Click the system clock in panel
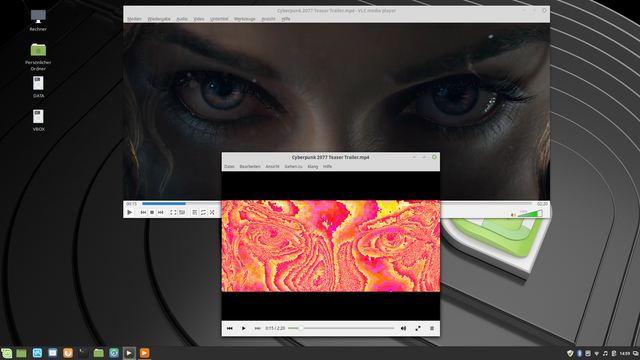This screenshot has height=360, width=640. (624, 353)
